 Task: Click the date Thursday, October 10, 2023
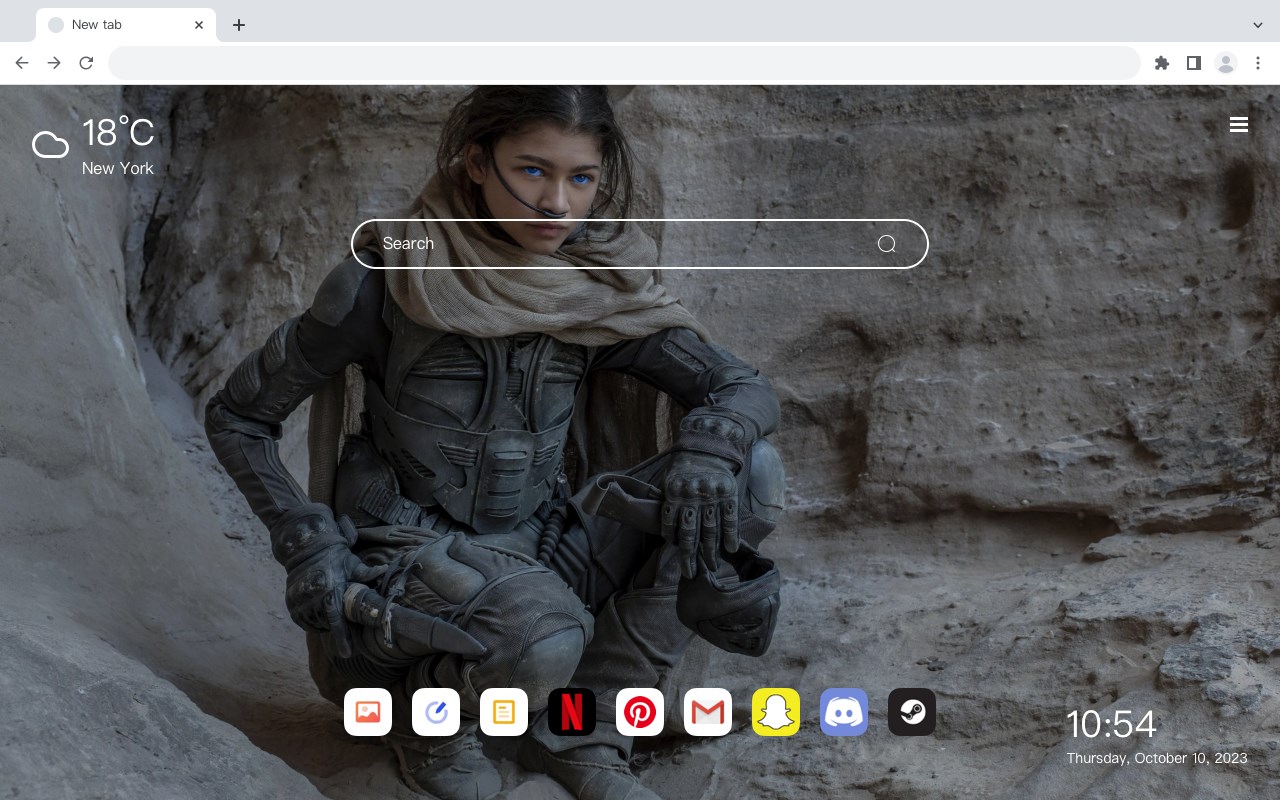click(1157, 758)
